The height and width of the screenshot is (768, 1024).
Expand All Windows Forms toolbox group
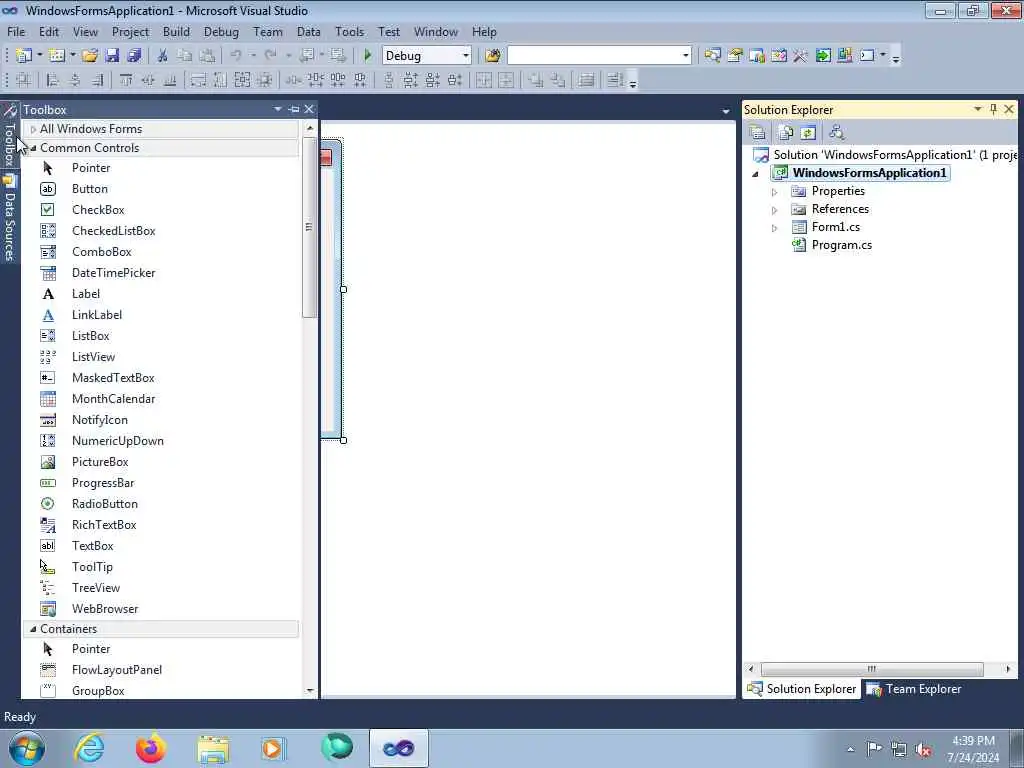point(33,129)
